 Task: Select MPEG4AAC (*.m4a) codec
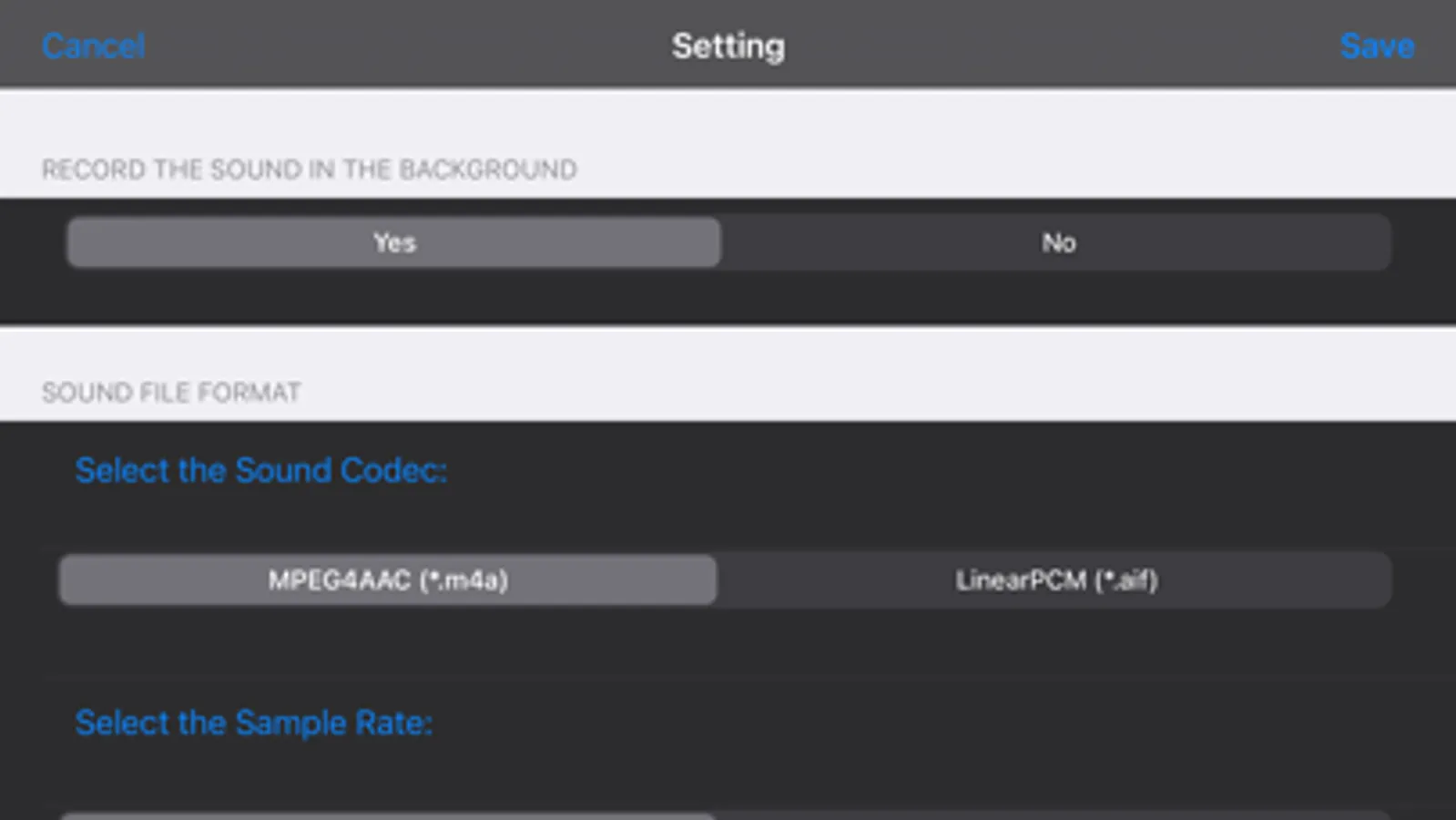pyautogui.click(x=388, y=580)
